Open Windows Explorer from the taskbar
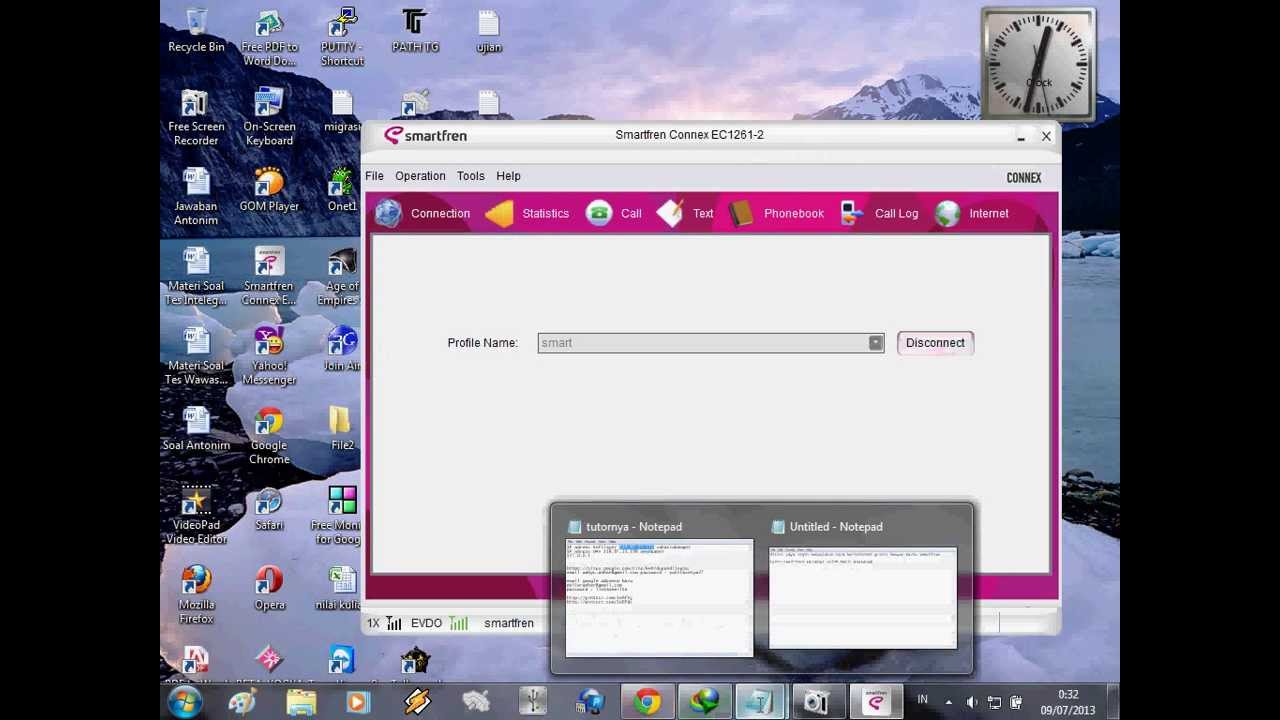Viewport: 1280px width, 720px height. (300, 702)
